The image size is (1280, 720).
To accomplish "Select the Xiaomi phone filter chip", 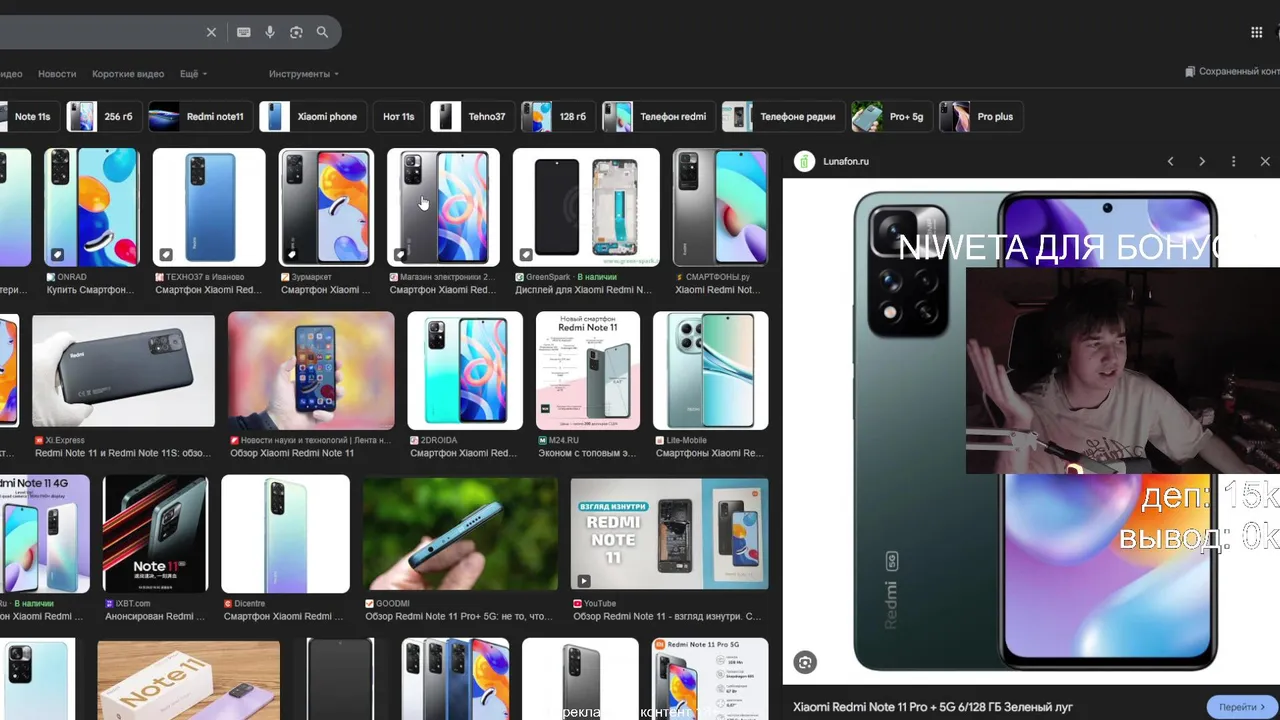I will [x=312, y=116].
